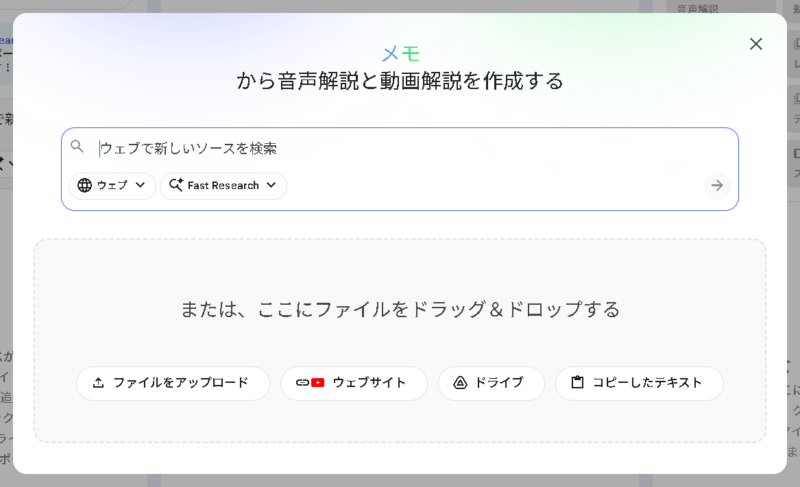Viewport: 800px width, 487px height.
Task: Click the magnifier search icon
Action: [x=77, y=147]
